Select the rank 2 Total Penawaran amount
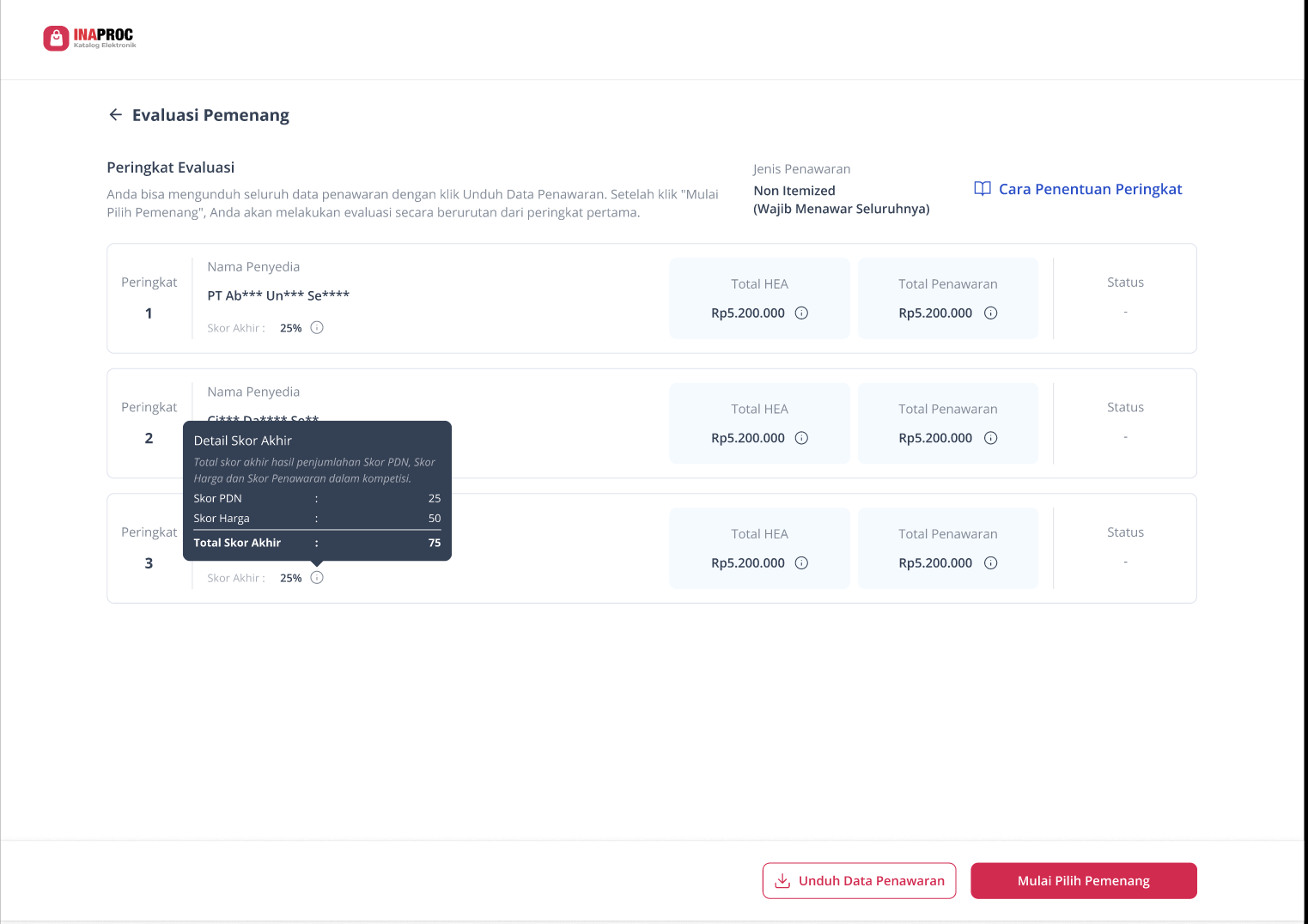 click(x=935, y=438)
